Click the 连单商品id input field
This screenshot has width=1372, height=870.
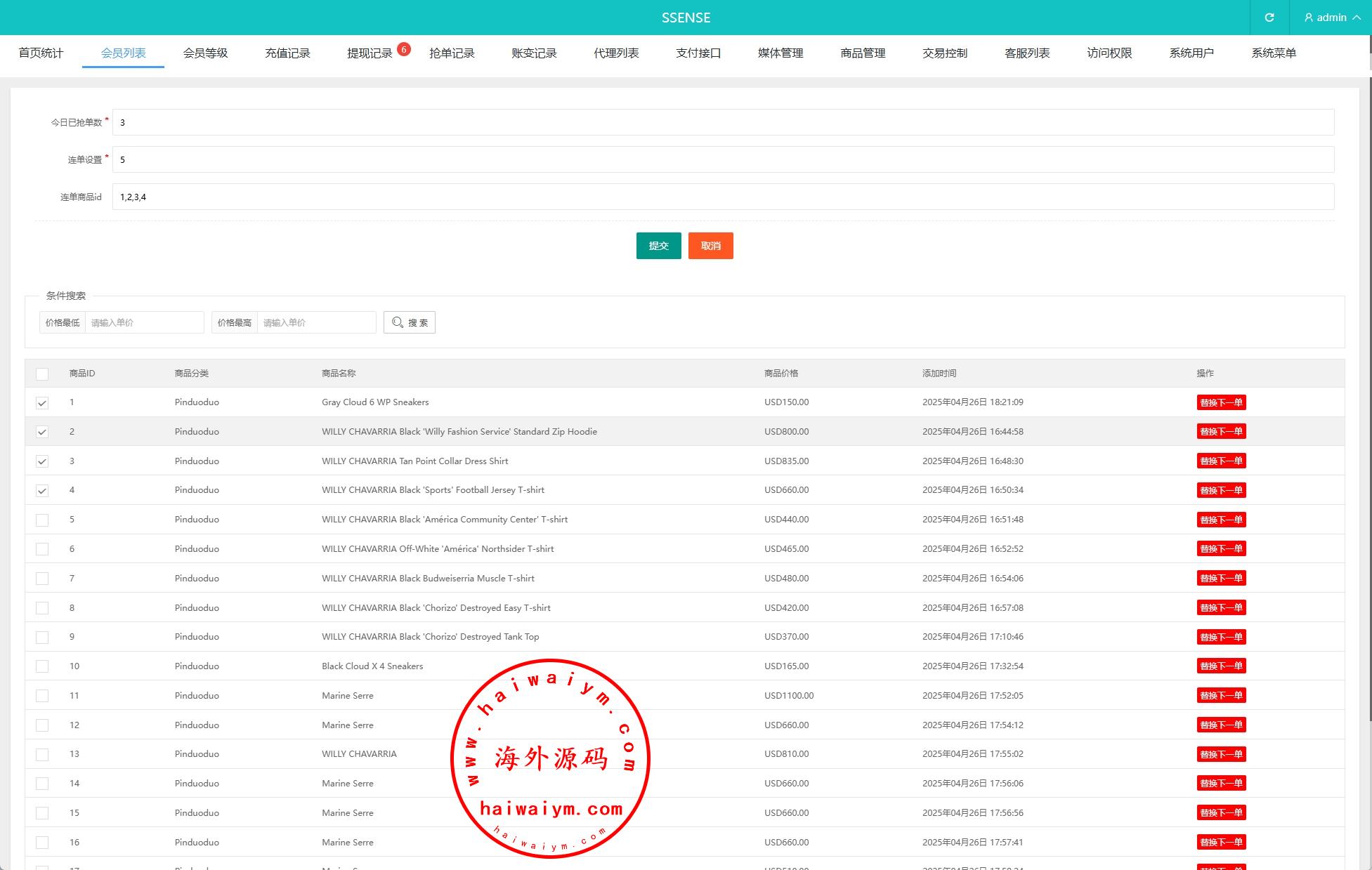point(722,197)
